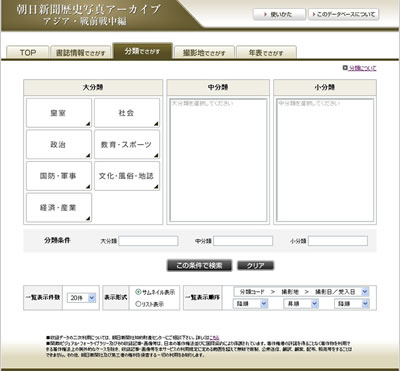Select the サムネイル表示 radio button
This screenshot has height=371, width=400.
[x=138, y=292]
